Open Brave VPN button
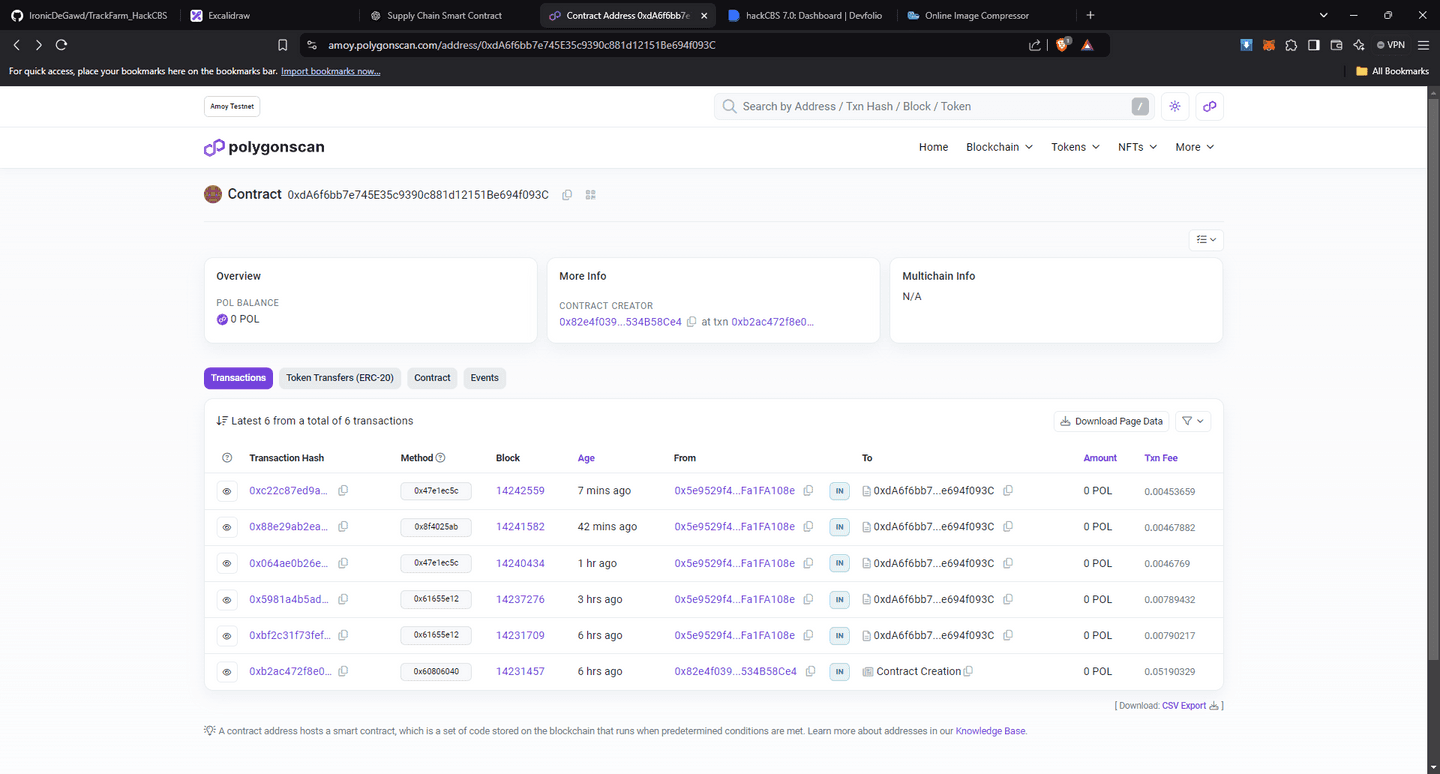The image size is (1440, 774). (1391, 45)
